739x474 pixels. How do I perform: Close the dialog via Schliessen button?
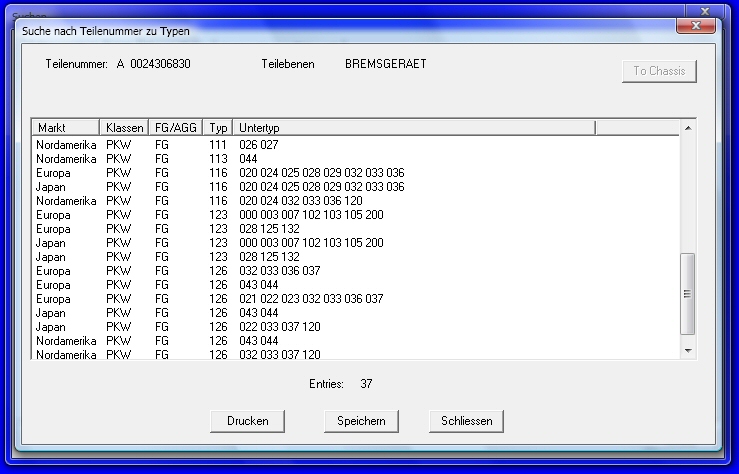coord(466,421)
